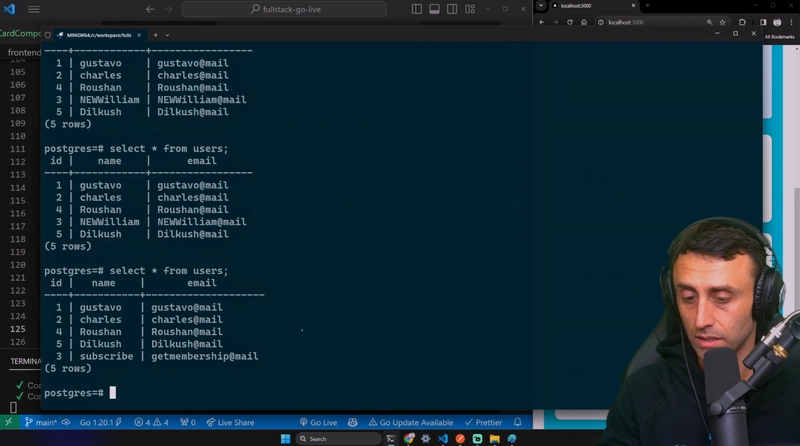Open Chrome from the Windows taskbar

(x=409, y=438)
